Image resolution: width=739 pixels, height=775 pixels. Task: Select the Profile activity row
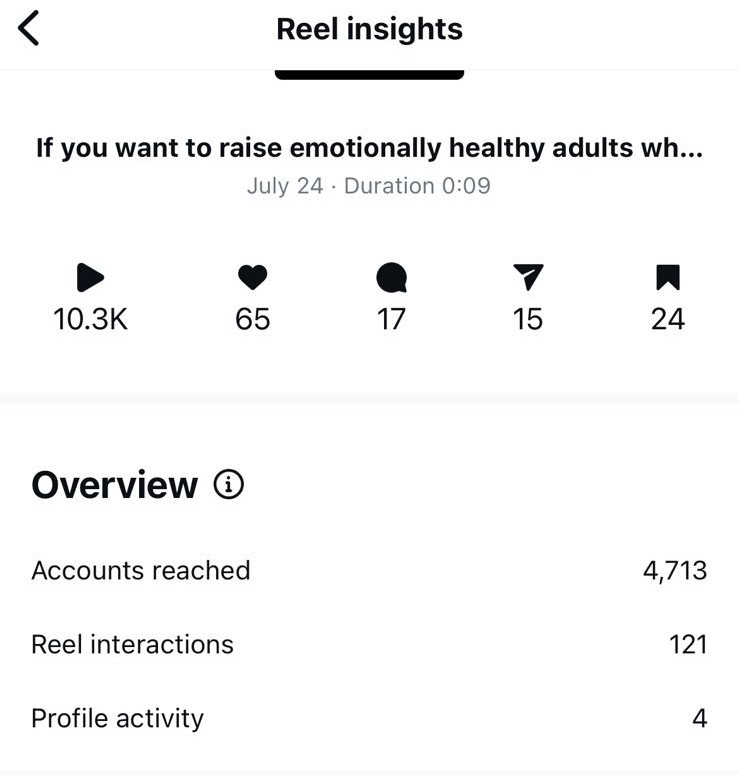coord(369,718)
